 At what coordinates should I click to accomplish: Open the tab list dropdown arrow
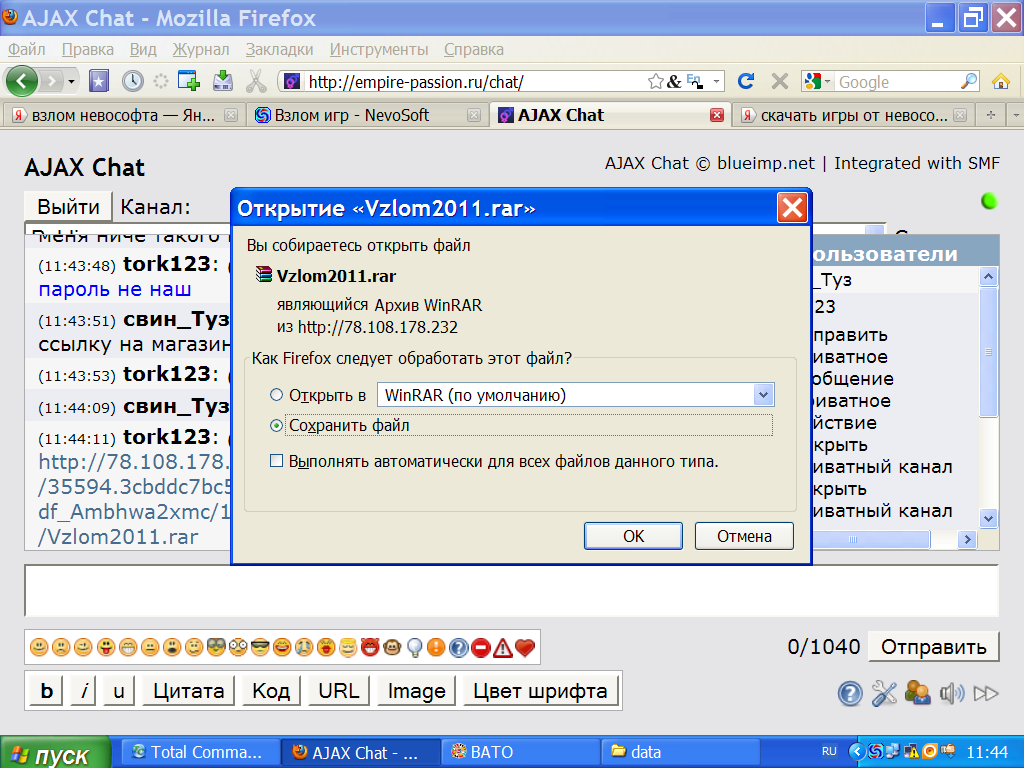tap(1015, 116)
